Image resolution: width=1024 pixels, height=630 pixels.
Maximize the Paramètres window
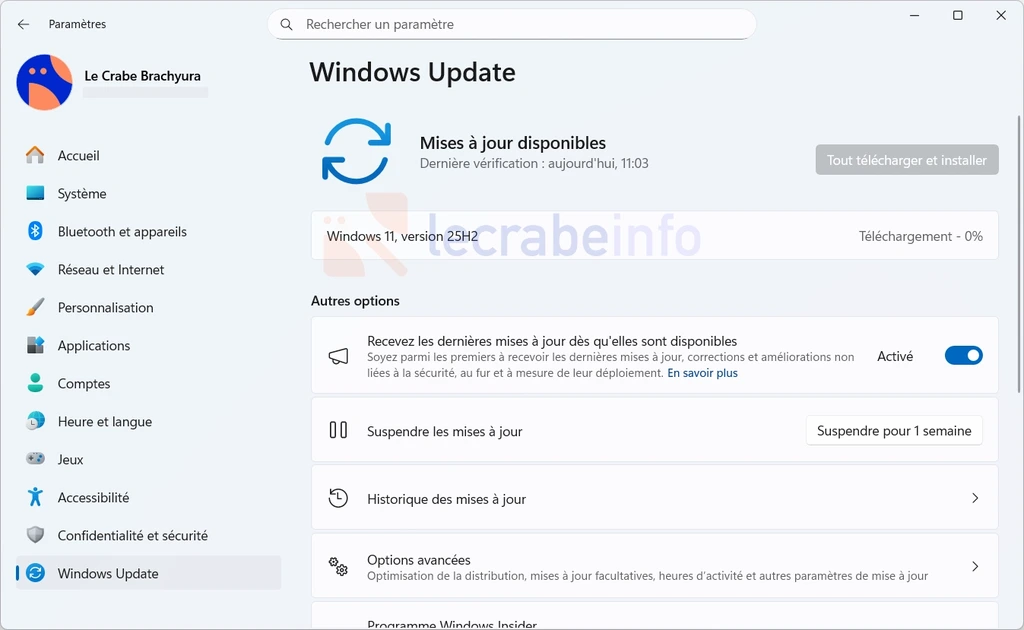tap(957, 15)
